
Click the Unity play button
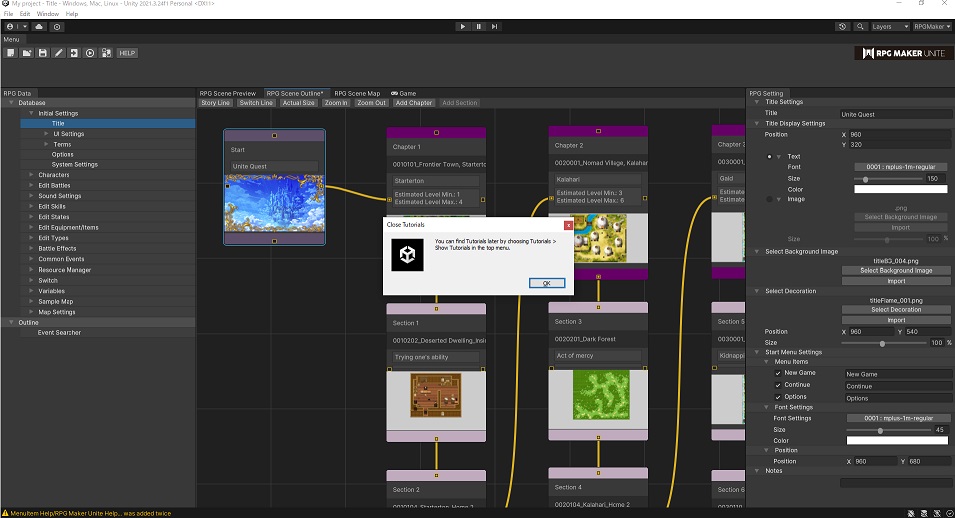click(x=463, y=26)
